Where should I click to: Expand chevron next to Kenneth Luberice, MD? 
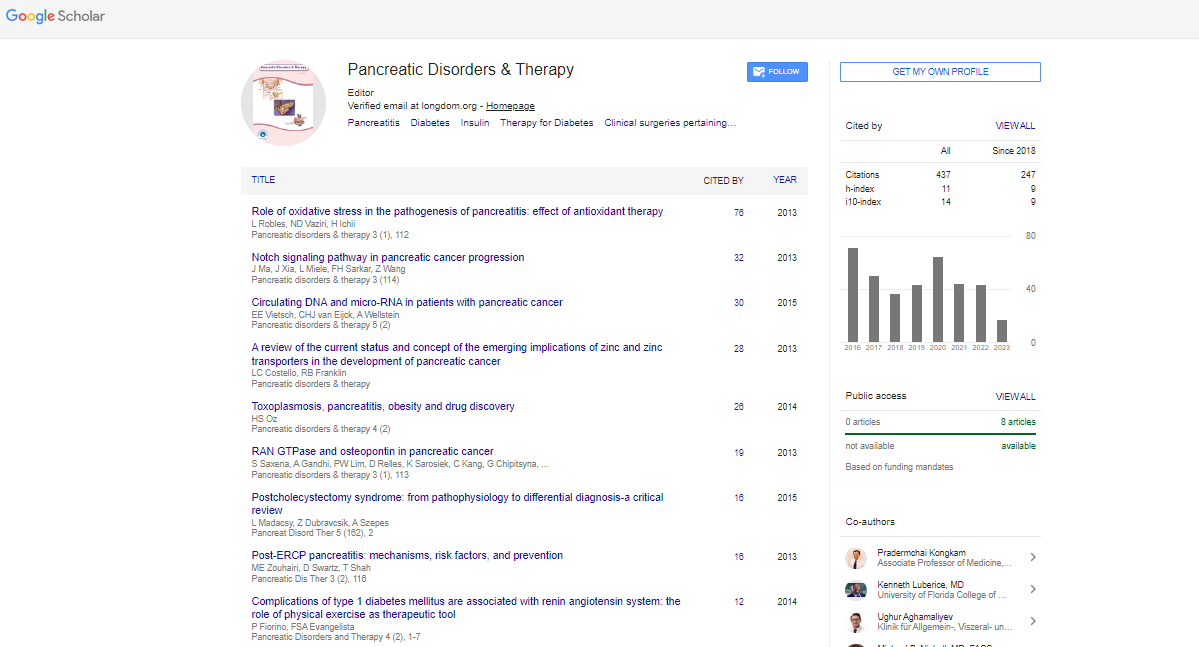coord(1032,590)
